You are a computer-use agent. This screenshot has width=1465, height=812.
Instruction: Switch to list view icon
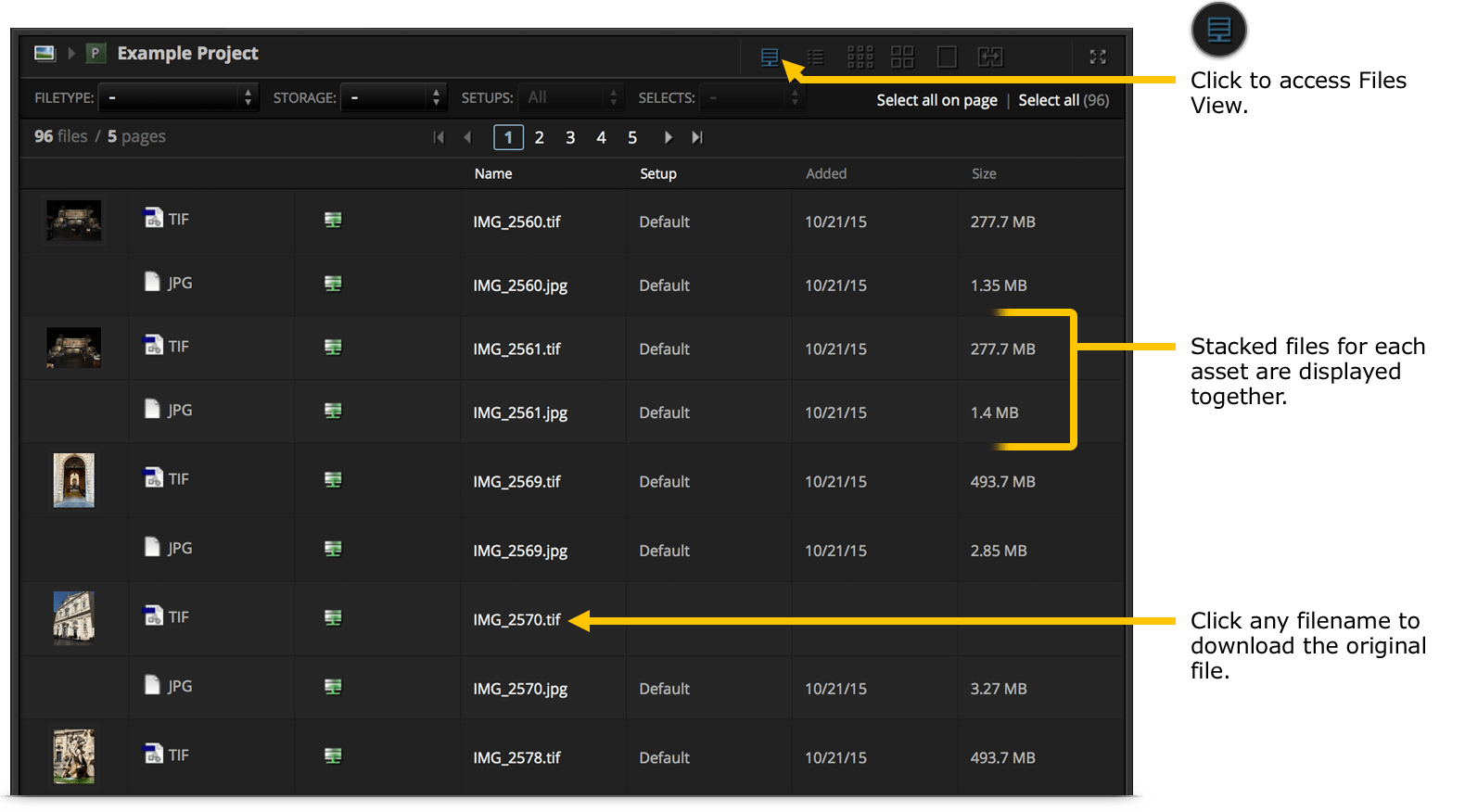[815, 57]
